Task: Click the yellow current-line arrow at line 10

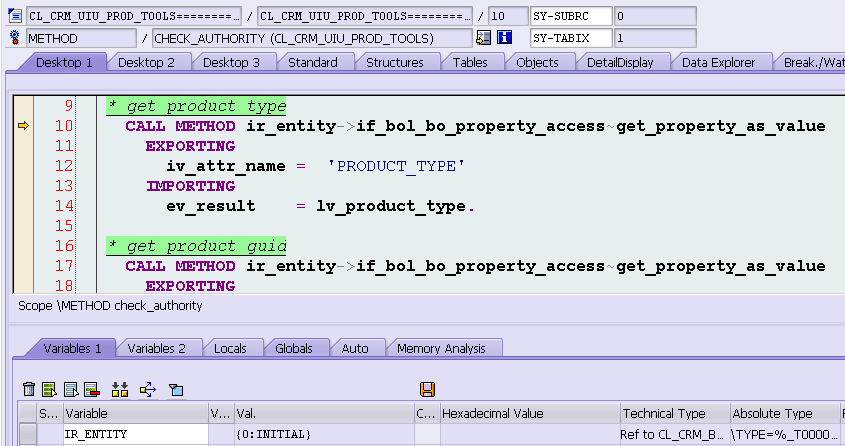Action: click(x=23, y=126)
